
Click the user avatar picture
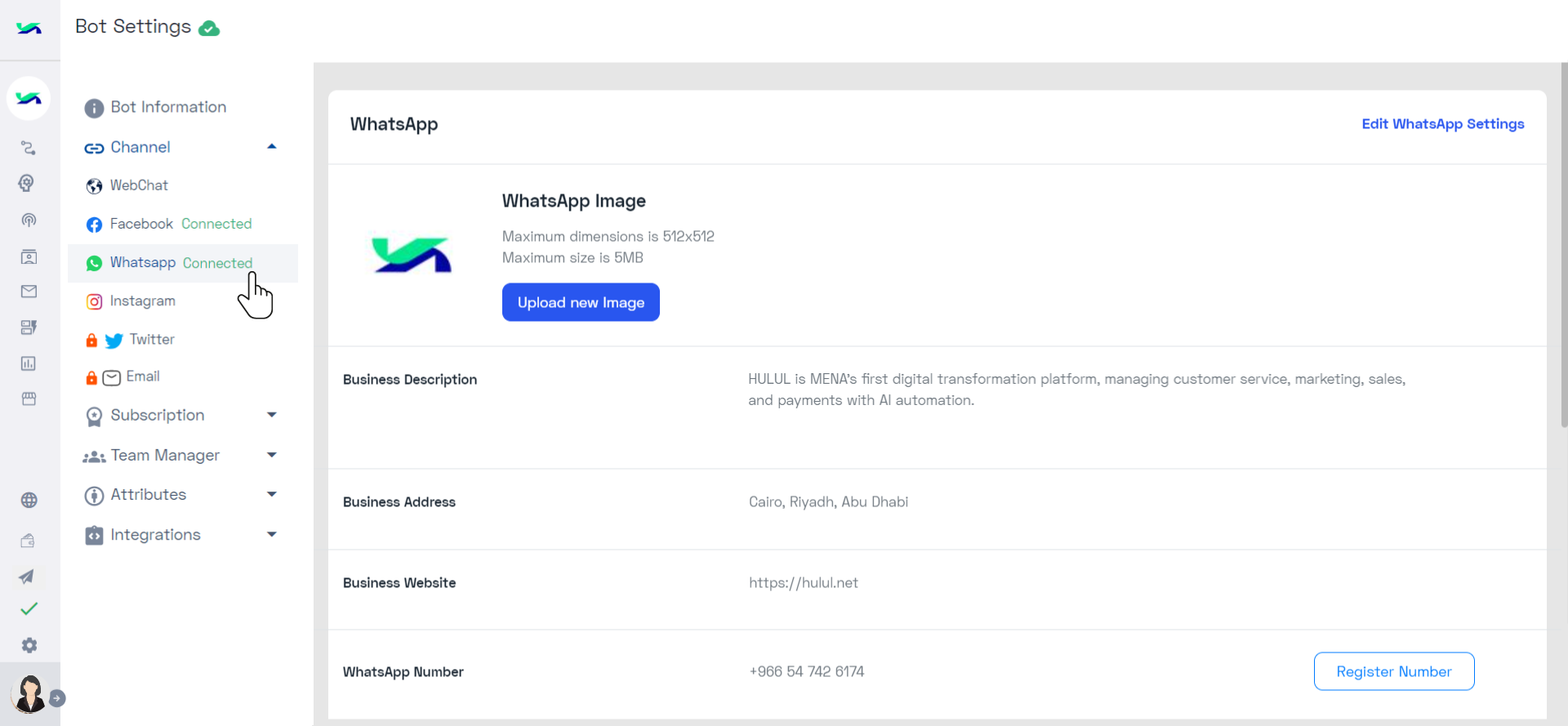pyautogui.click(x=29, y=694)
